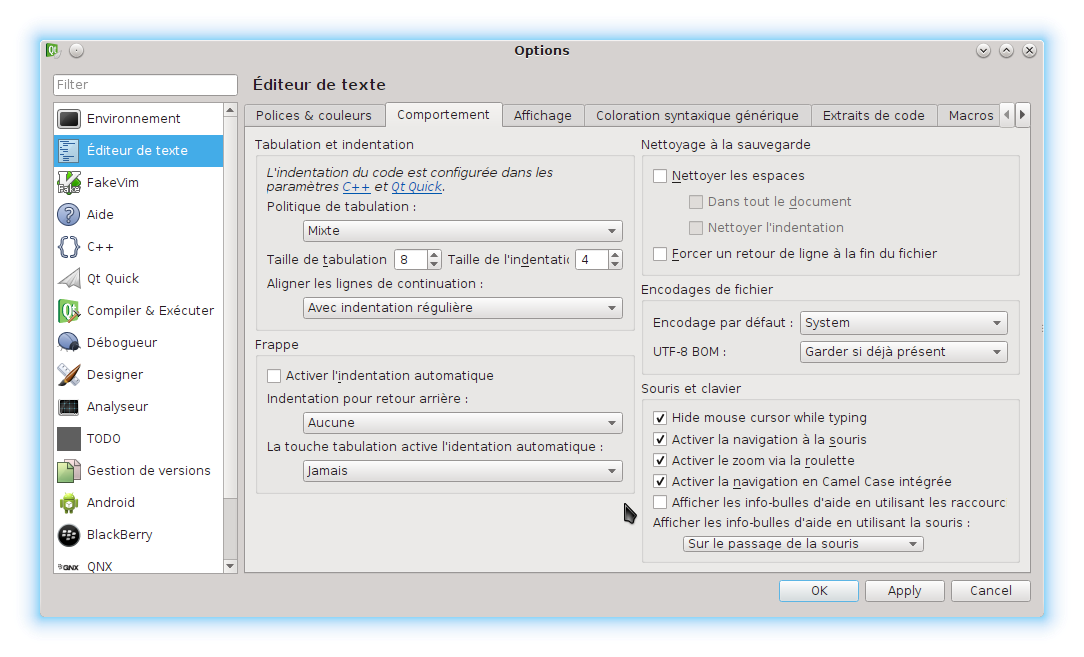Image resolution: width=1084 pixels, height=657 pixels.
Task: Click the QNX logo icon
Action: pos(68,566)
